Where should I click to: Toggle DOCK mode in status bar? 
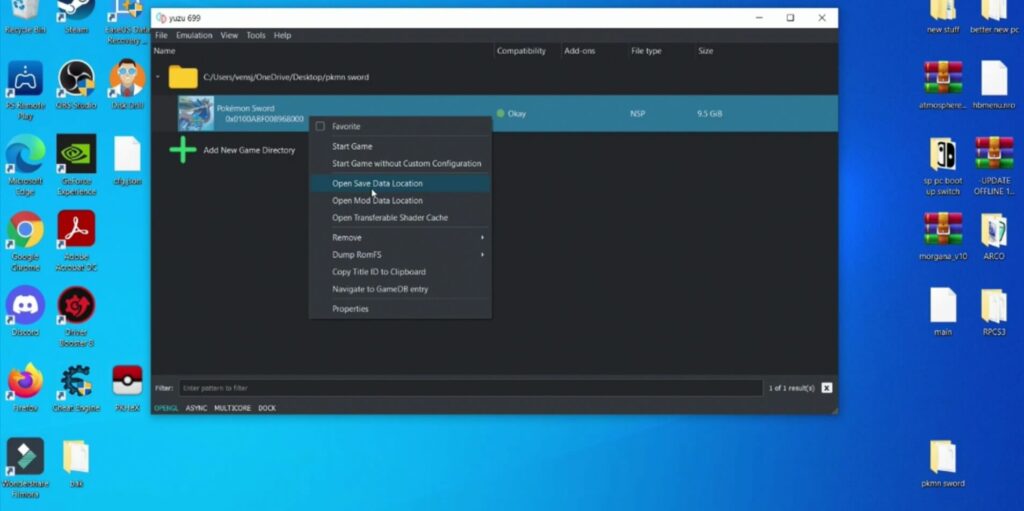point(266,408)
